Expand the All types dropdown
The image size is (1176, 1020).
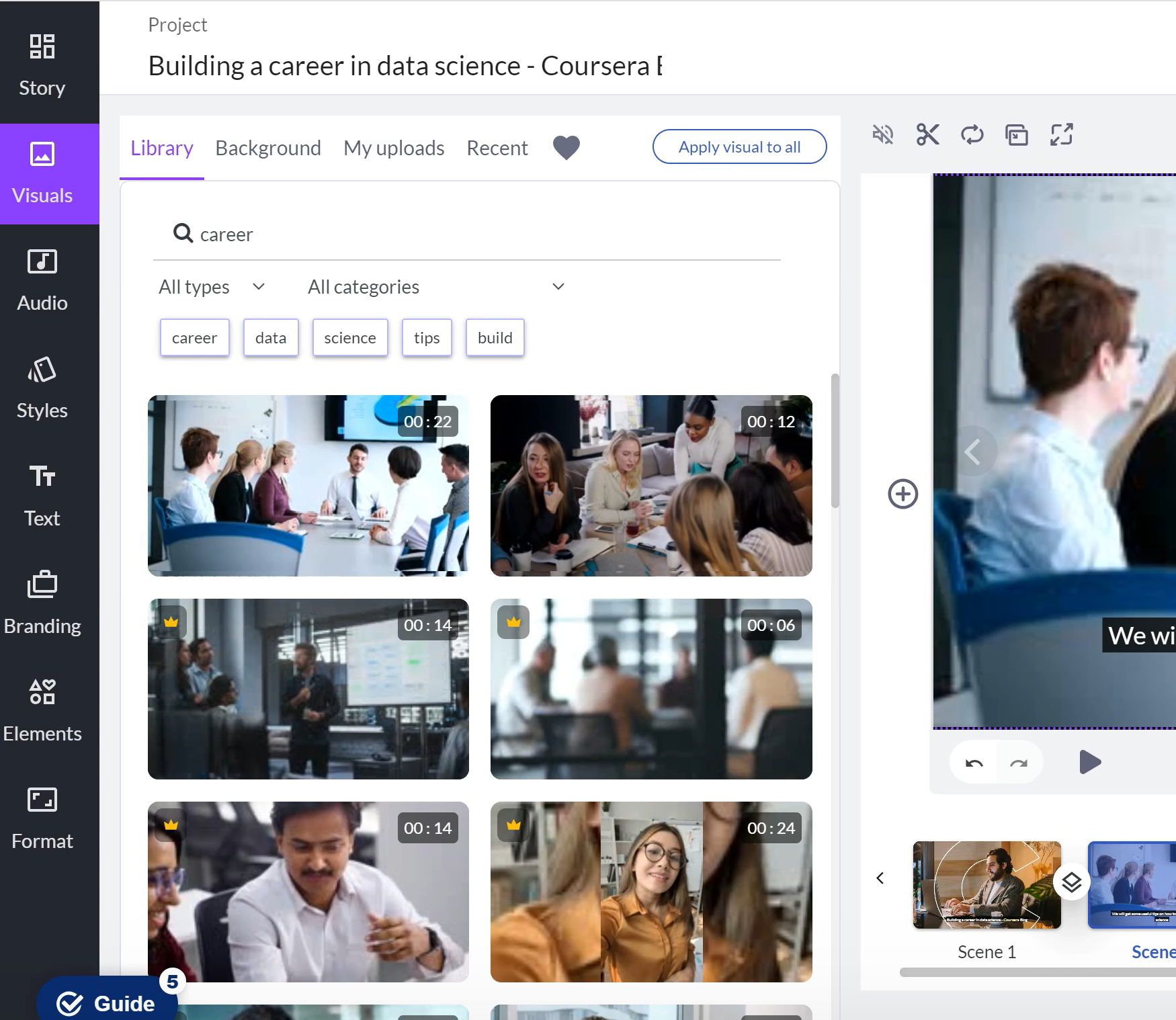pyautogui.click(x=212, y=287)
